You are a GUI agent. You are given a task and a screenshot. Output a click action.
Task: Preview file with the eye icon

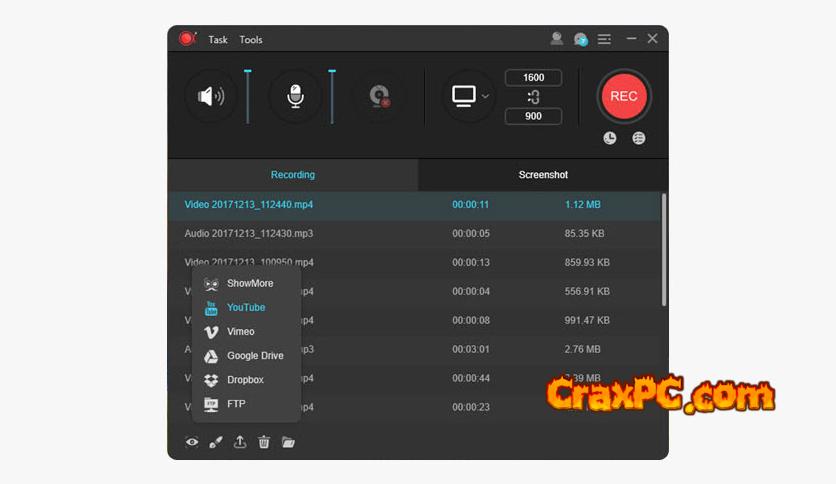coord(192,442)
